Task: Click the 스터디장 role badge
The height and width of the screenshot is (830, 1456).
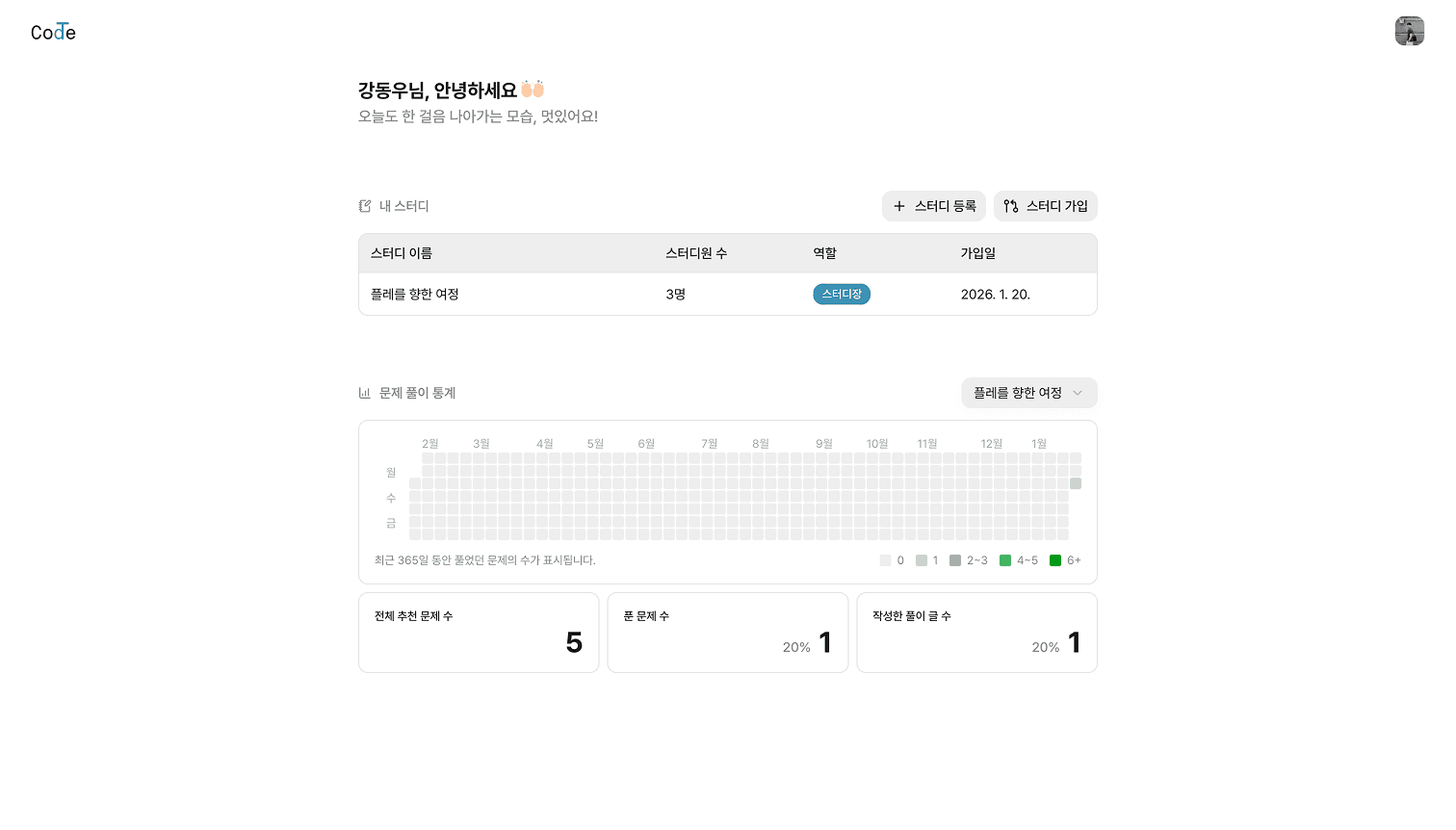Action: pyautogui.click(x=842, y=294)
